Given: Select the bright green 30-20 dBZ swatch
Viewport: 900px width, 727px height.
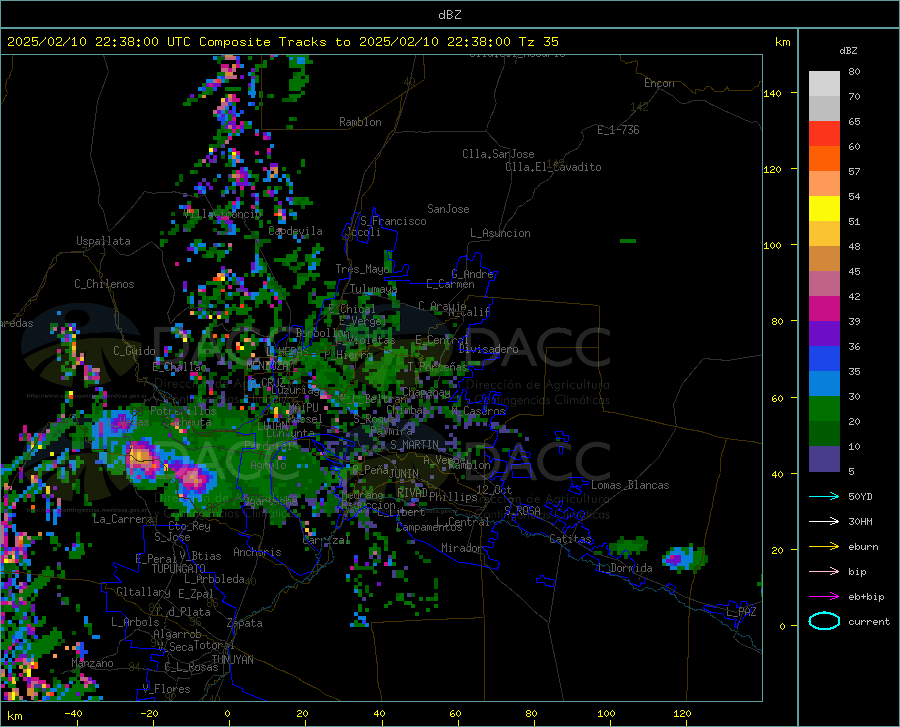Looking at the screenshot, I should (x=824, y=409).
